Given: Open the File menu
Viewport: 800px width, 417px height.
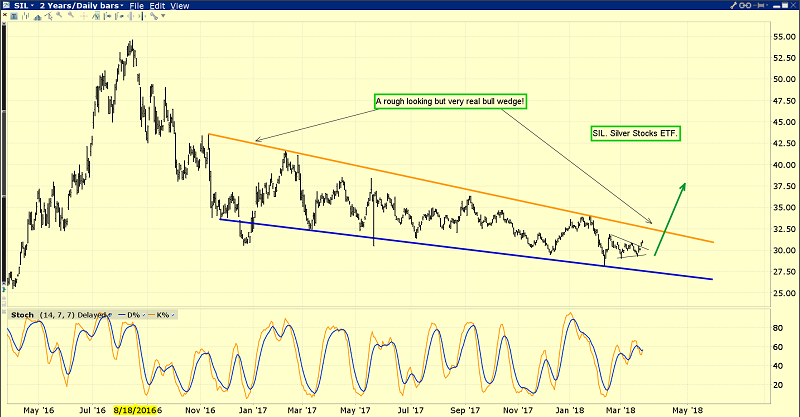Looking at the screenshot, I should 136,6.
